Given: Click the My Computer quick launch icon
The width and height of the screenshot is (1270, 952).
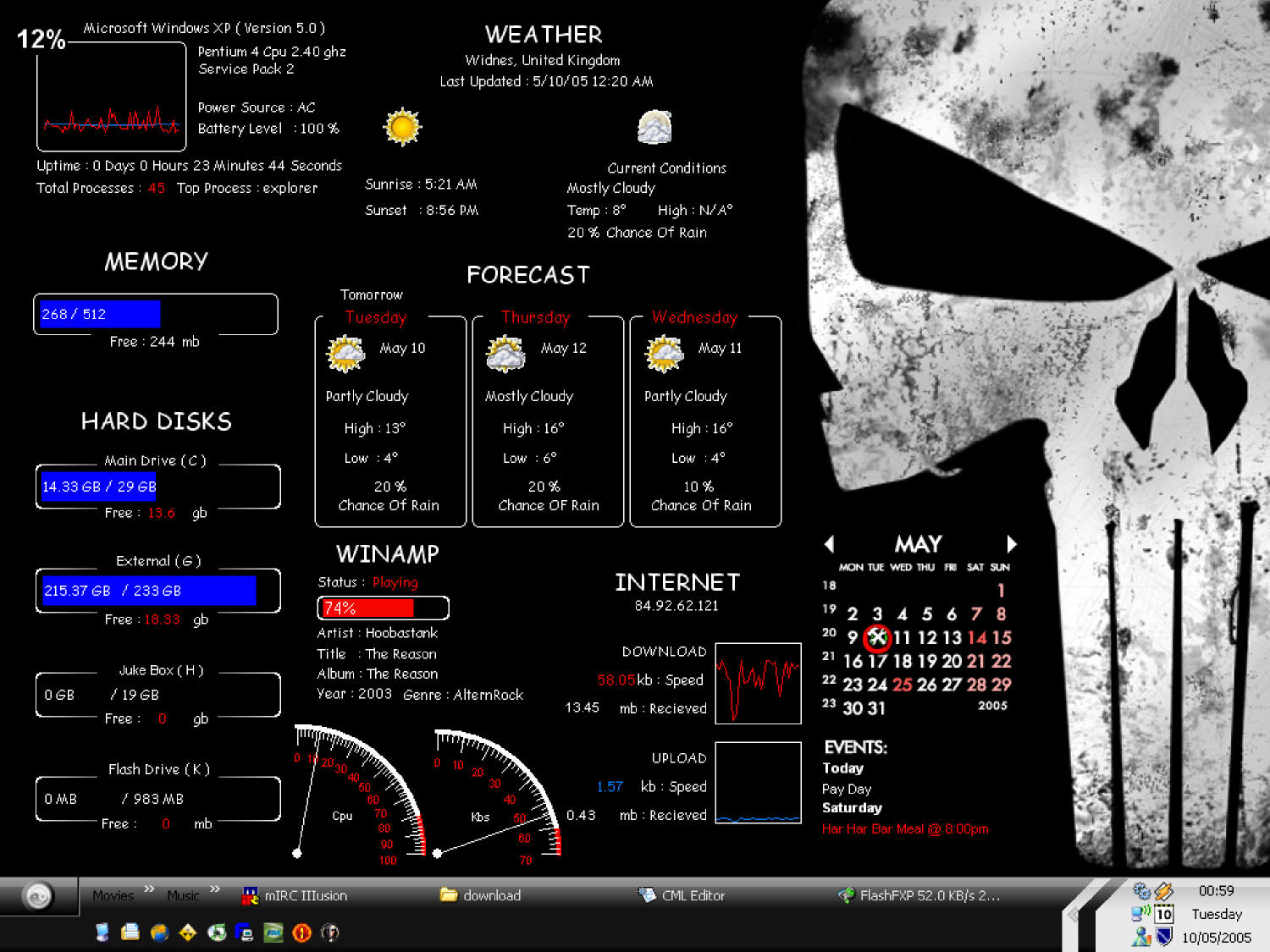Looking at the screenshot, I should pos(102,933).
